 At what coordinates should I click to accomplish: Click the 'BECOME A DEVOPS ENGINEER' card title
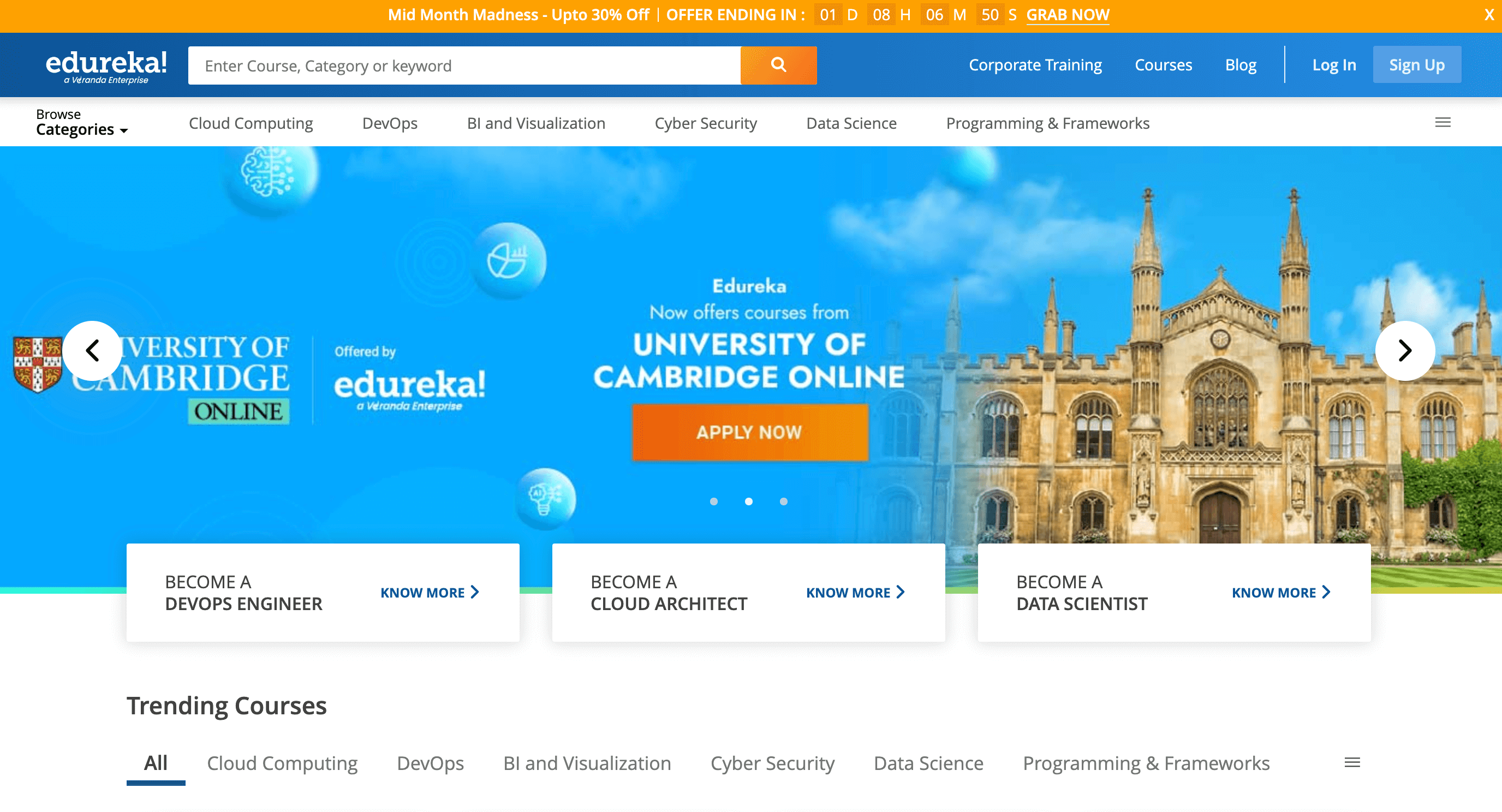[x=244, y=593]
